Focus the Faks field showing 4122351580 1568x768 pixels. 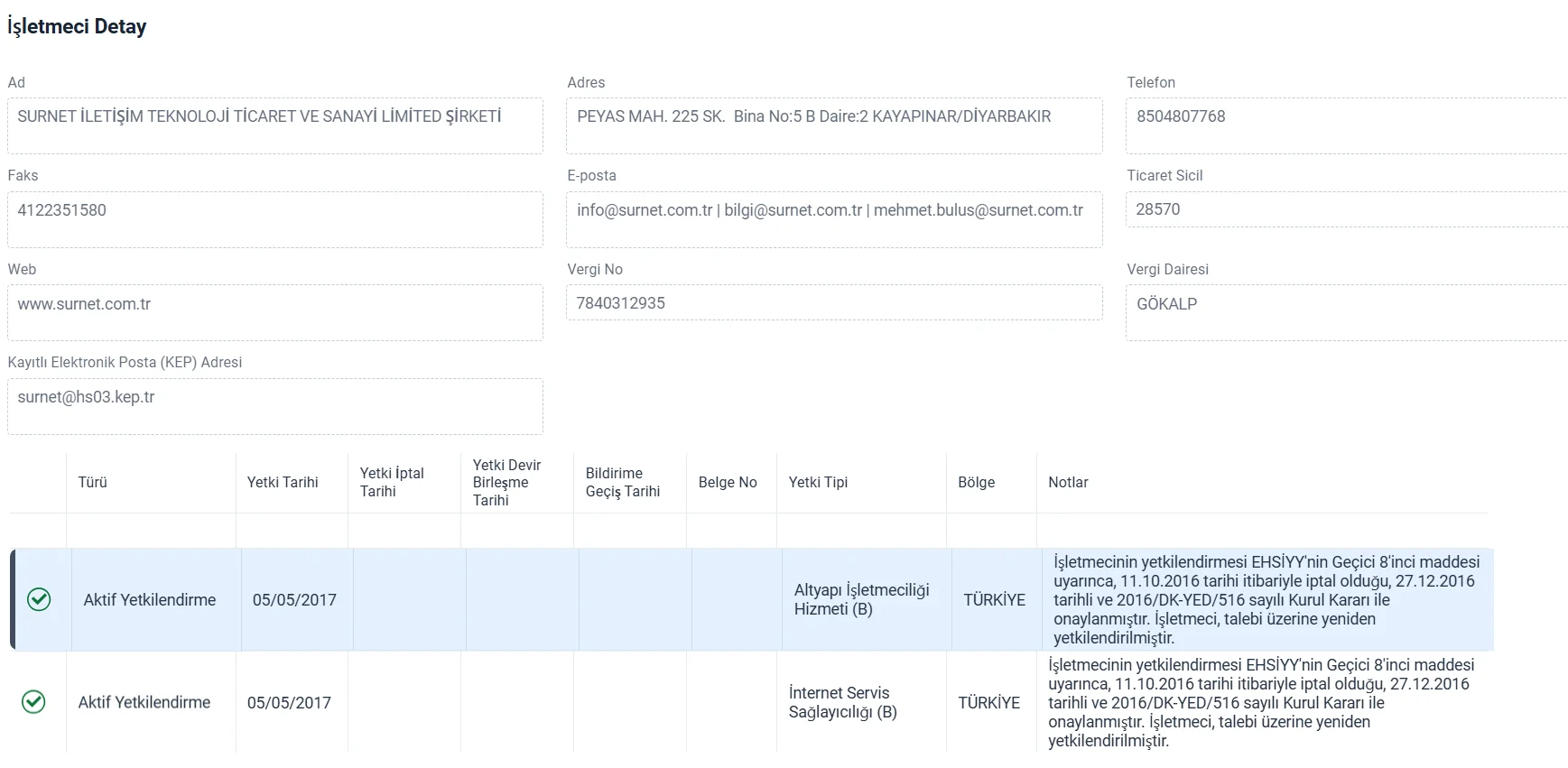(275, 219)
